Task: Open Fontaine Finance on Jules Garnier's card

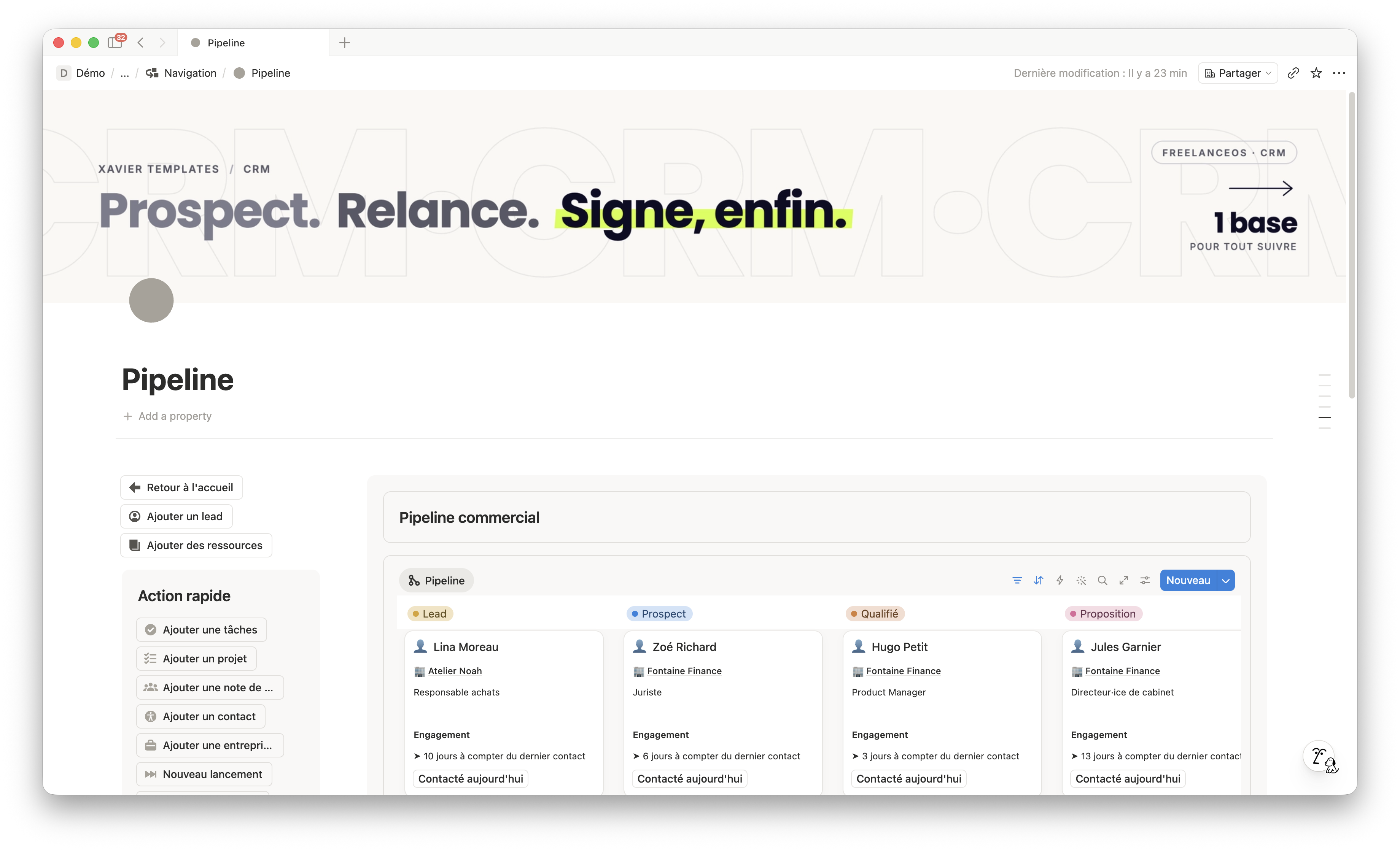Action: click(1116, 671)
